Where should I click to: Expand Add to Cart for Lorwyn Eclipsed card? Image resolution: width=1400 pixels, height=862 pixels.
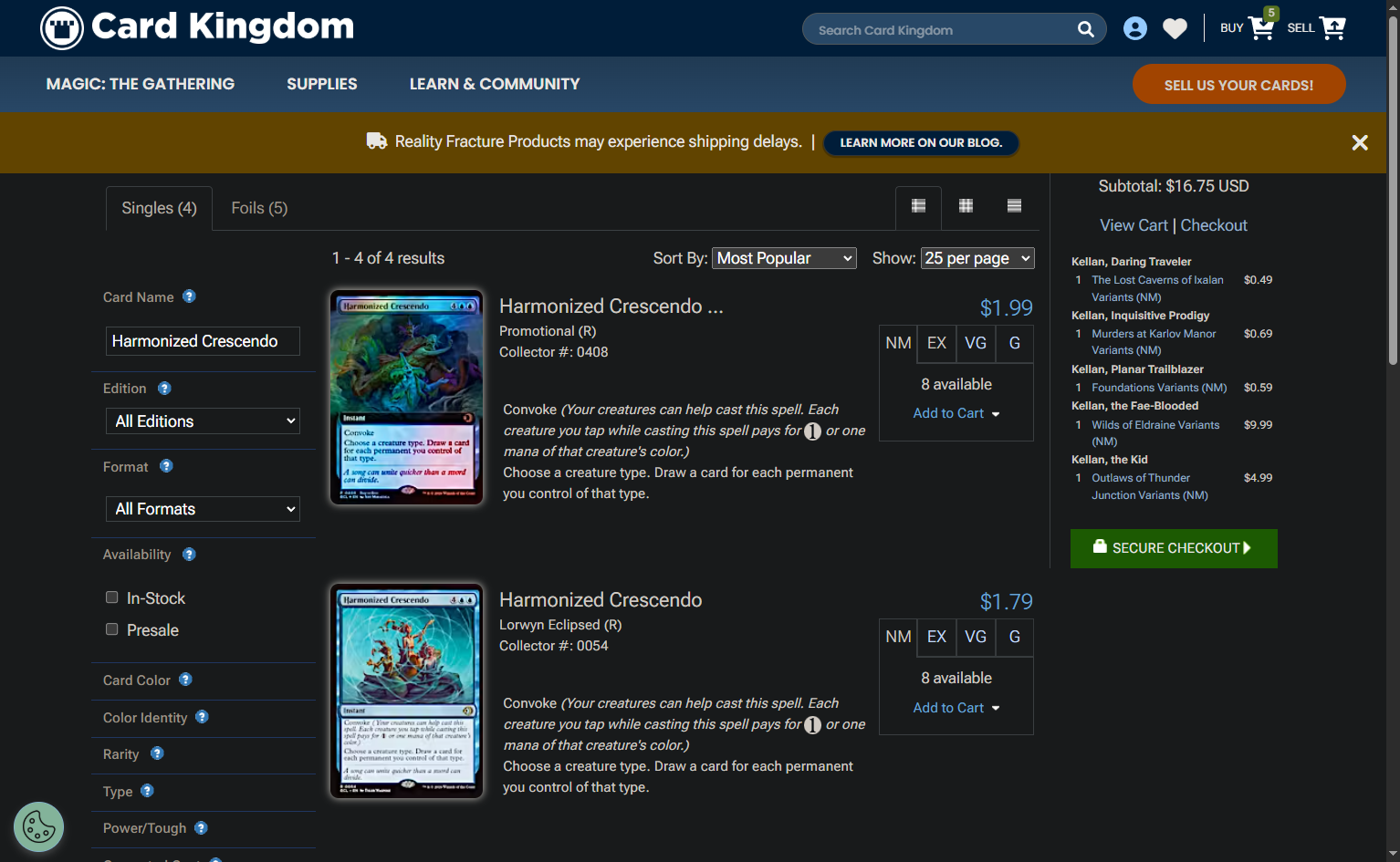[x=956, y=708]
